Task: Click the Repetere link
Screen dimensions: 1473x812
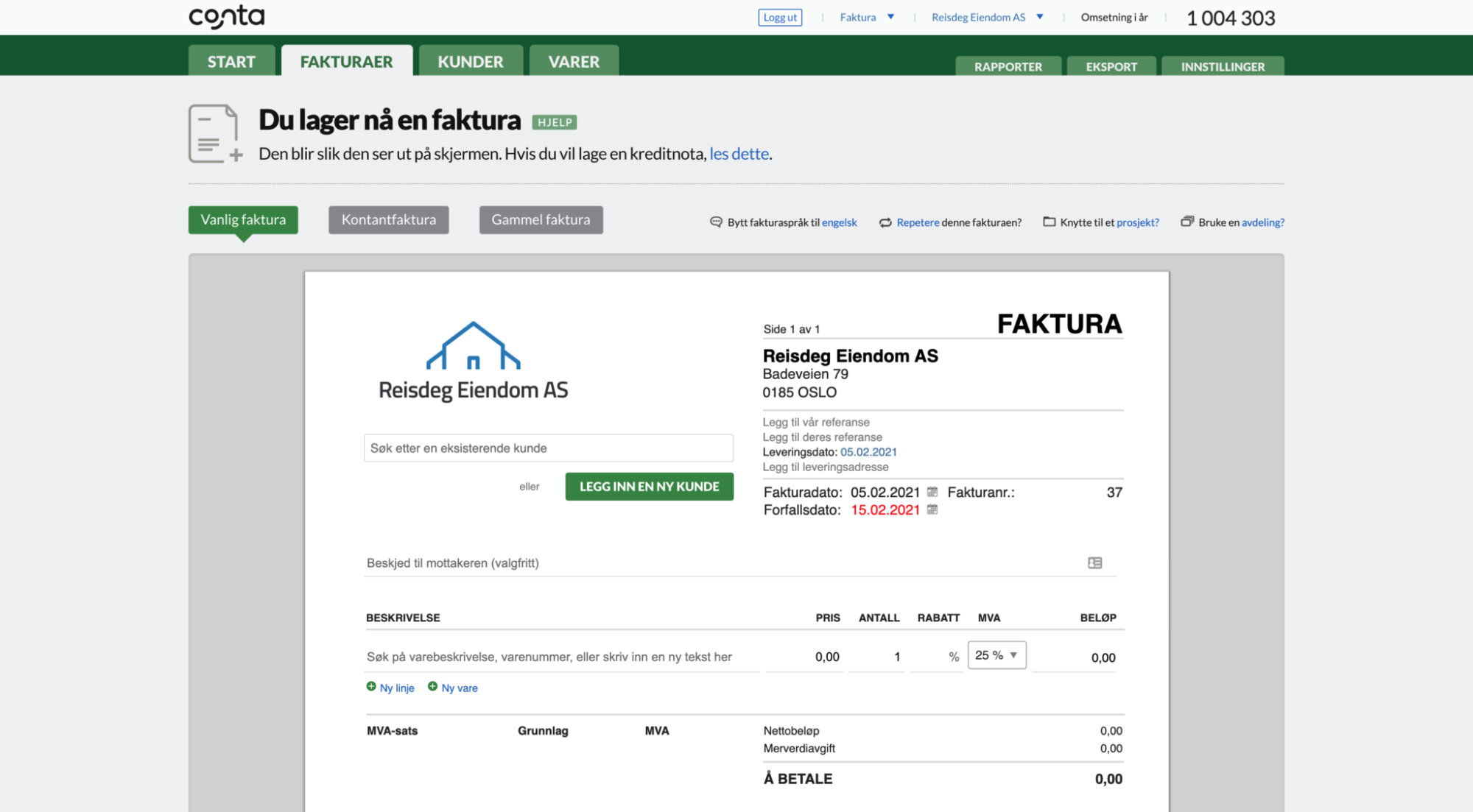Action: (918, 222)
